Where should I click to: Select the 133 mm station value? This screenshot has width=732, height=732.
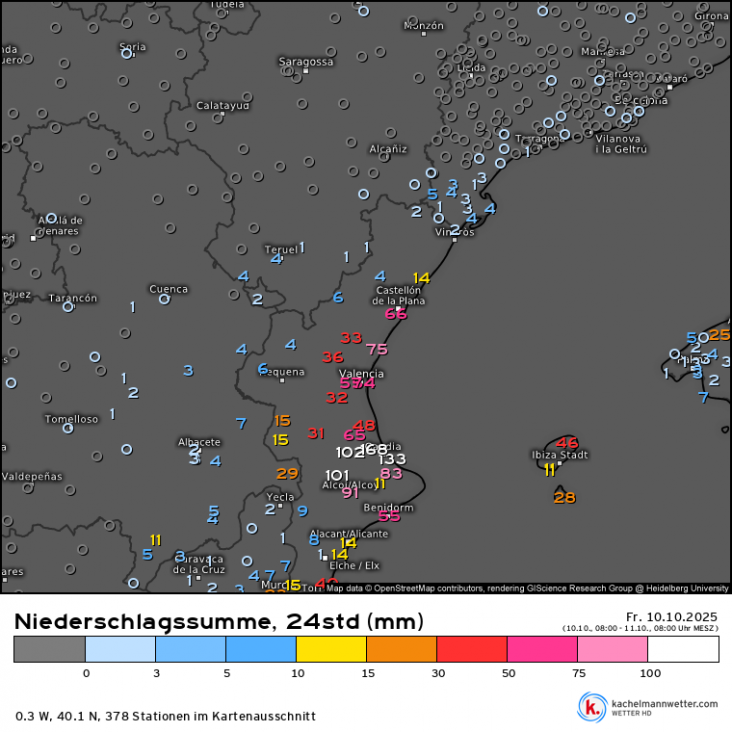click(x=392, y=459)
